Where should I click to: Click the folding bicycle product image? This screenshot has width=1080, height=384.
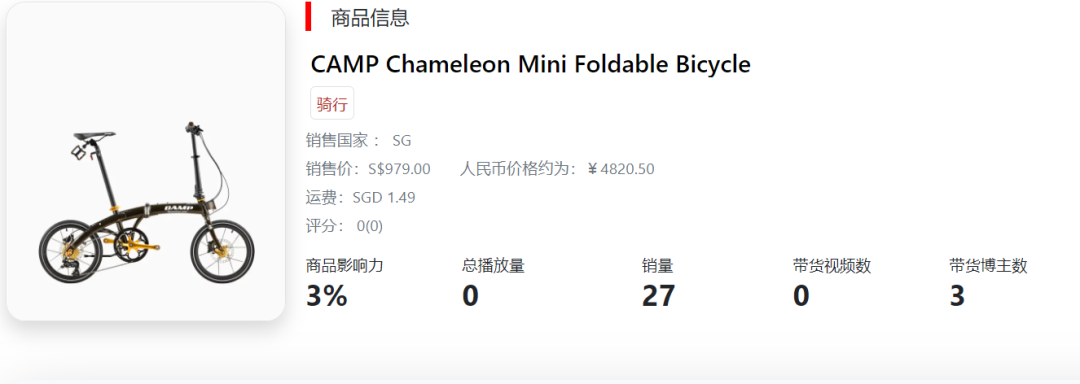click(x=146, y=162)
